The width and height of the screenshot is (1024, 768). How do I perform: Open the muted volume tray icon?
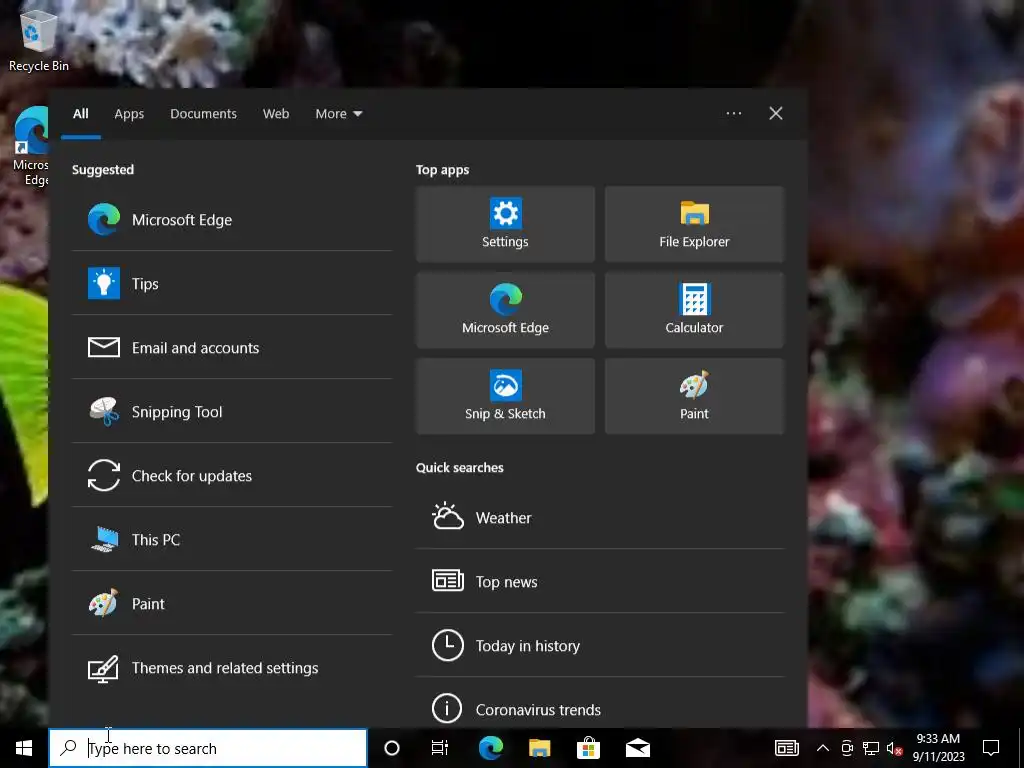(x=894, y=748)
